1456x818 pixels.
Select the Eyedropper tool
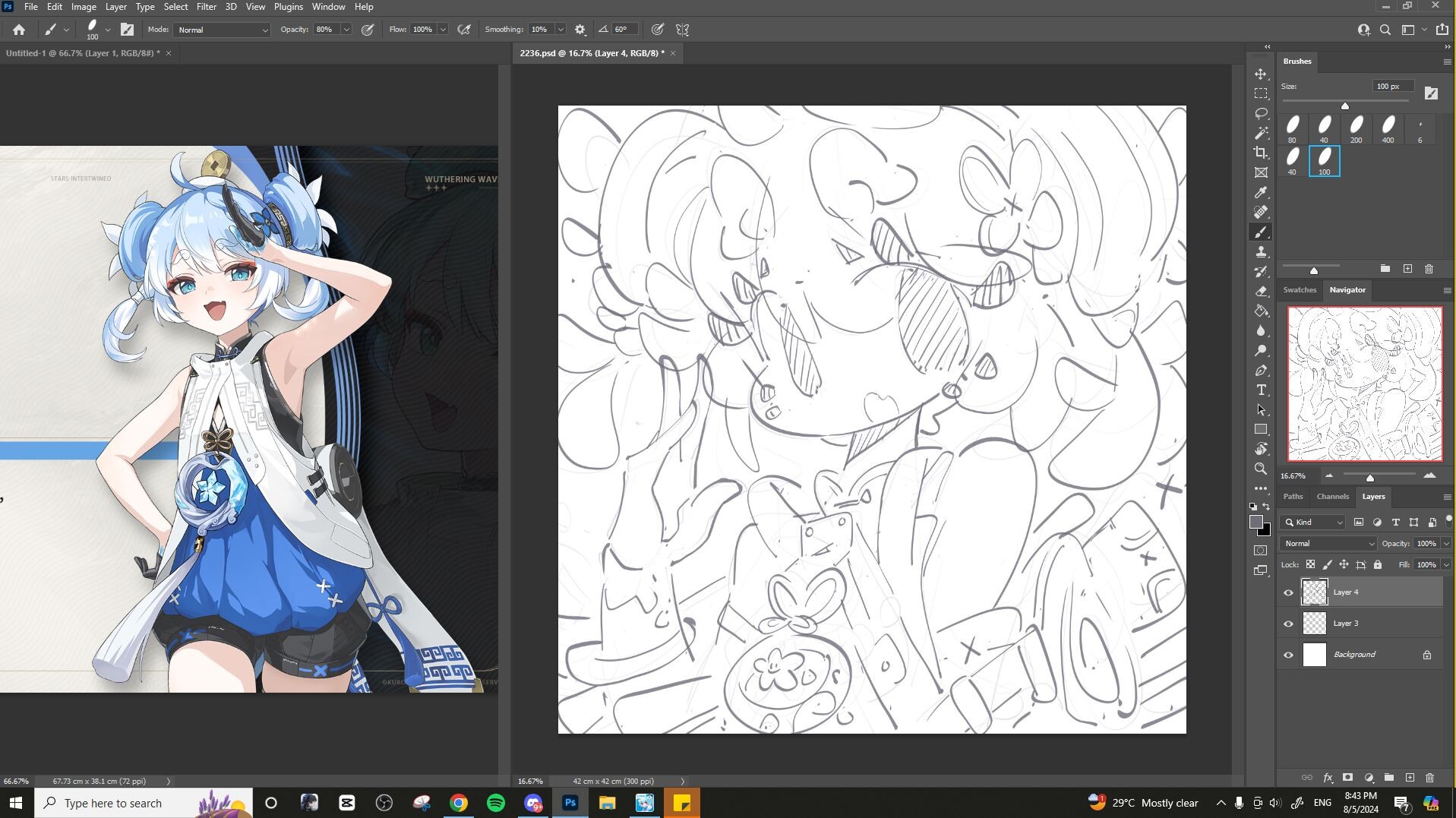[1261, 192]
